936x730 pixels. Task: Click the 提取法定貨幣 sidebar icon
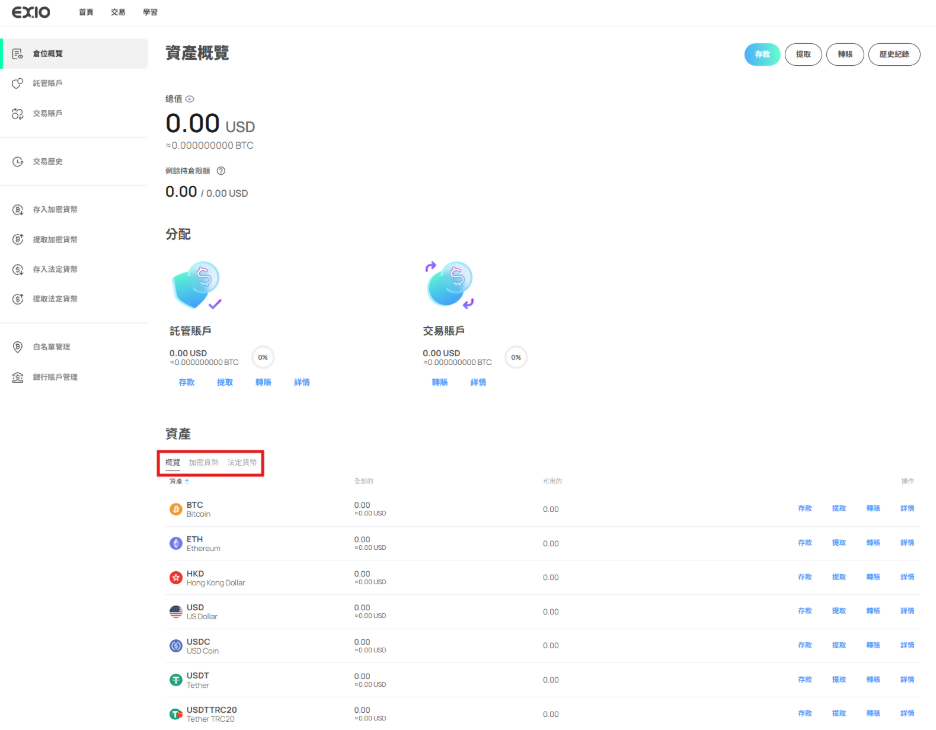pyautogui.click(x=18, y=299)
